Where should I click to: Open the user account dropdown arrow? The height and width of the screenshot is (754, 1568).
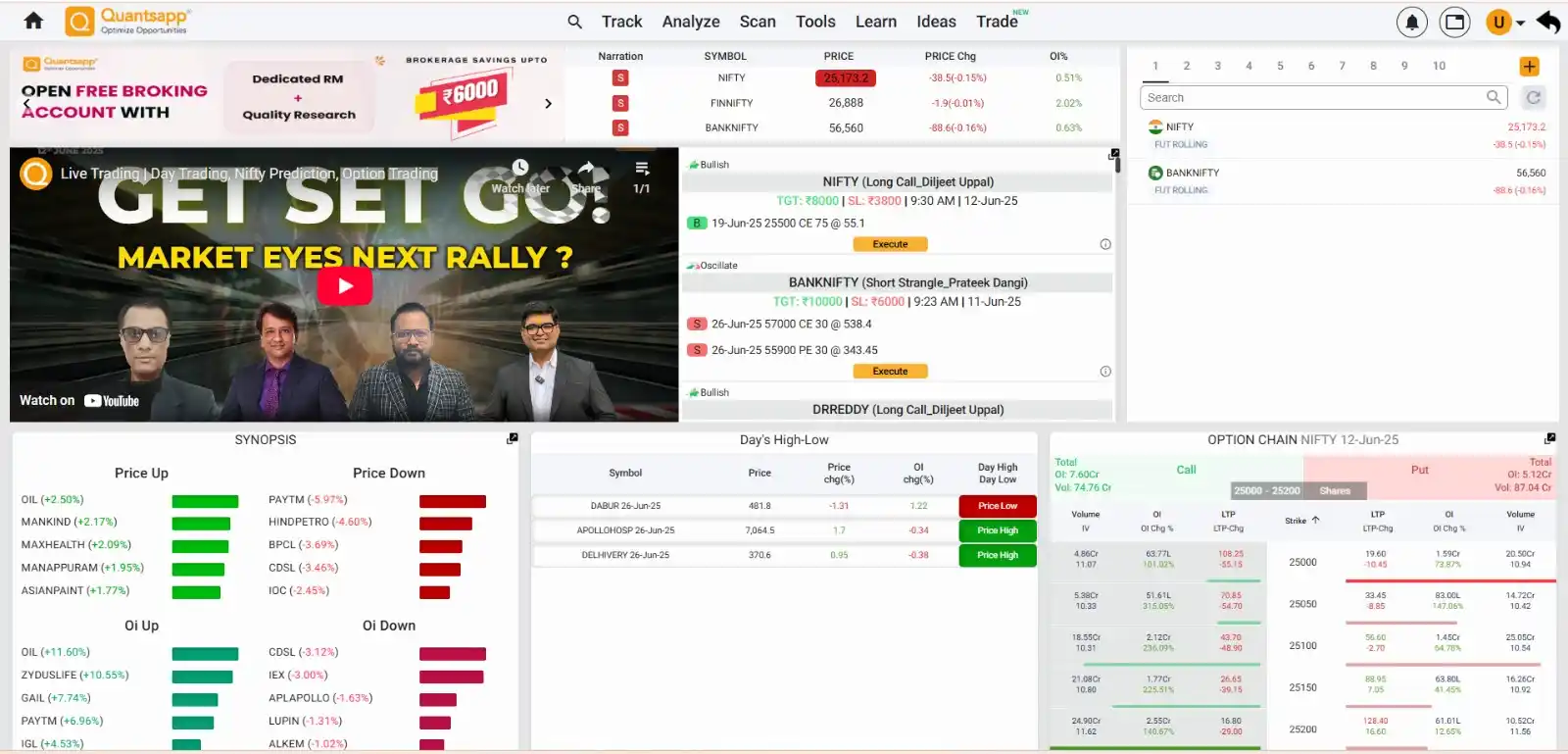coord(1520,23)
